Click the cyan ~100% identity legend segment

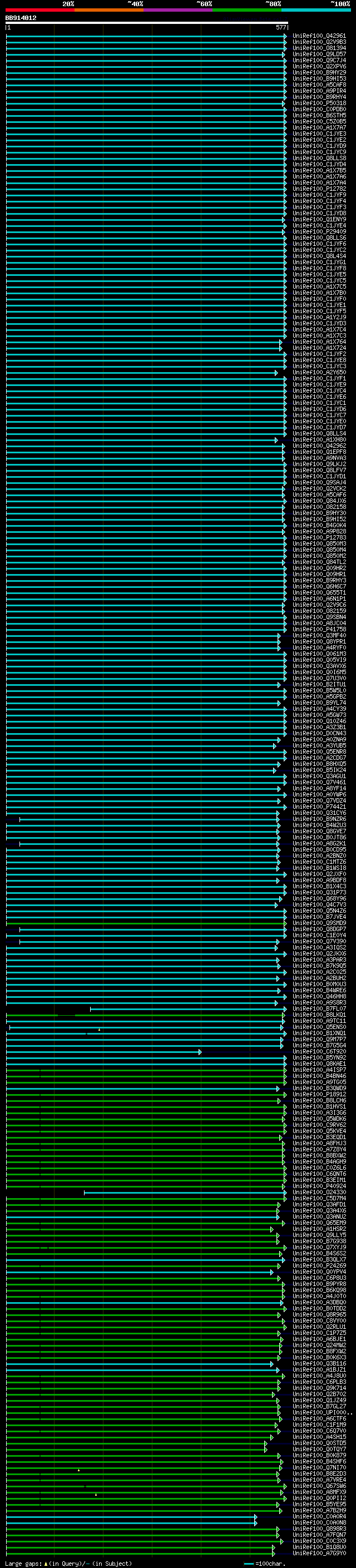[315, 10]
